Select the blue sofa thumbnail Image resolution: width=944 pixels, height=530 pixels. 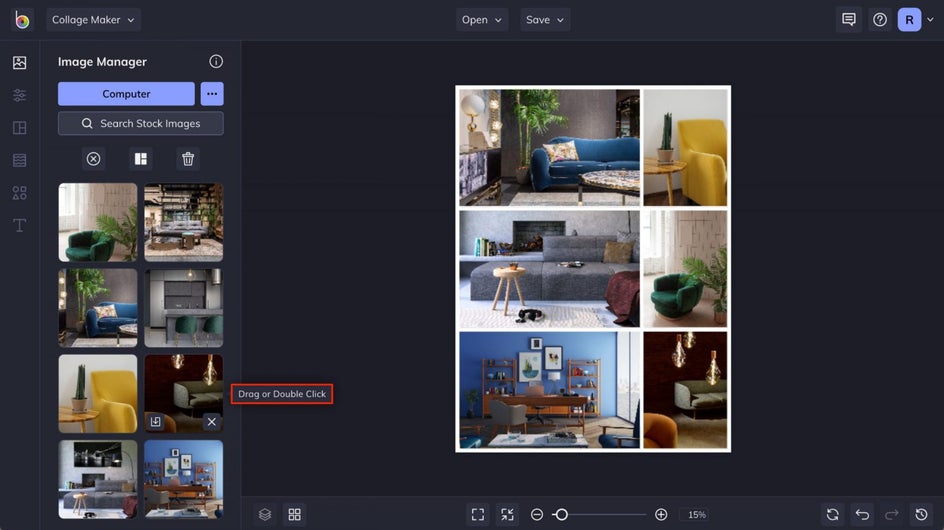pyautogui.click(x=98, y=308)
